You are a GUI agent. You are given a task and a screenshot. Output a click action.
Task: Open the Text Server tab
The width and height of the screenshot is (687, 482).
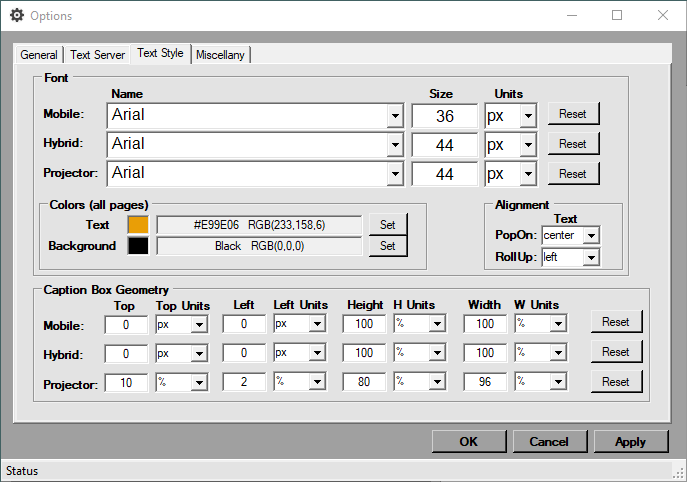[97, 55]
